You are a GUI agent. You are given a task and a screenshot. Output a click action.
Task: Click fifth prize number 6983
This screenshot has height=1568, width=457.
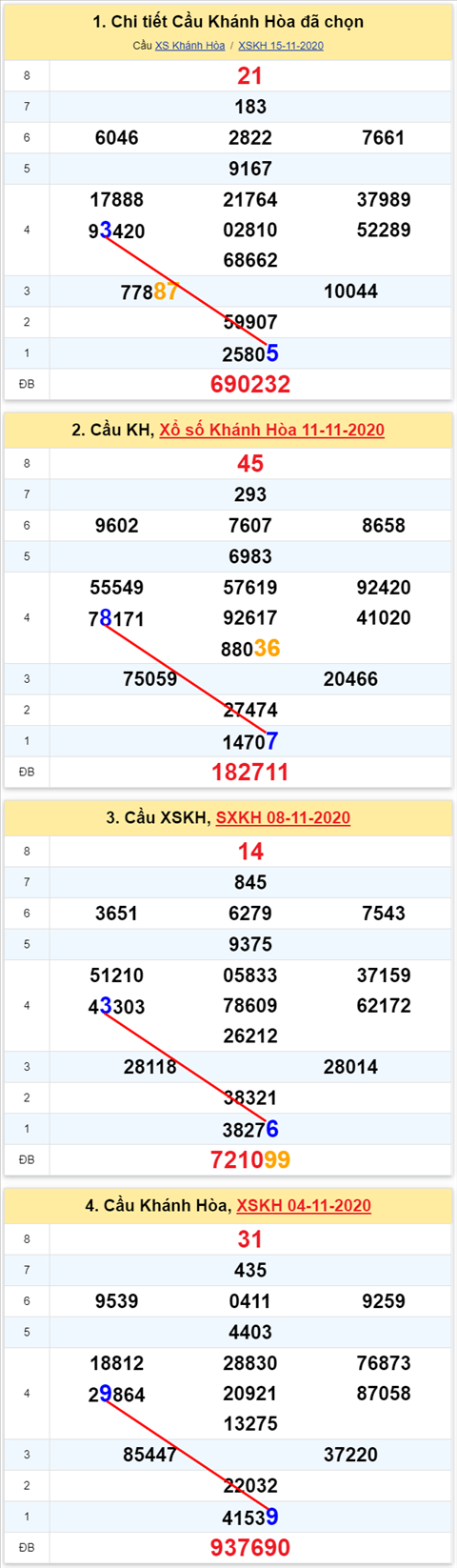click(x=250, y=556)
